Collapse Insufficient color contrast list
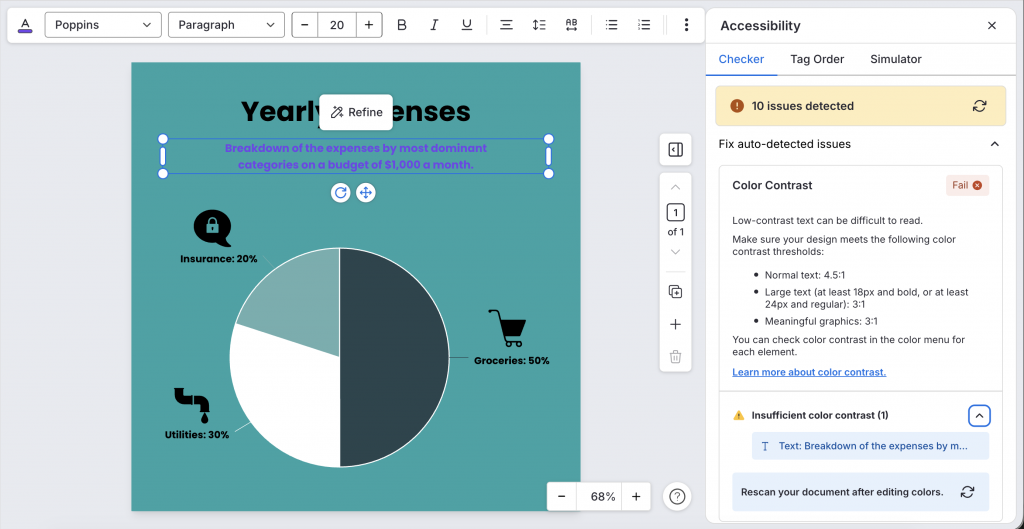 point(979,415)
